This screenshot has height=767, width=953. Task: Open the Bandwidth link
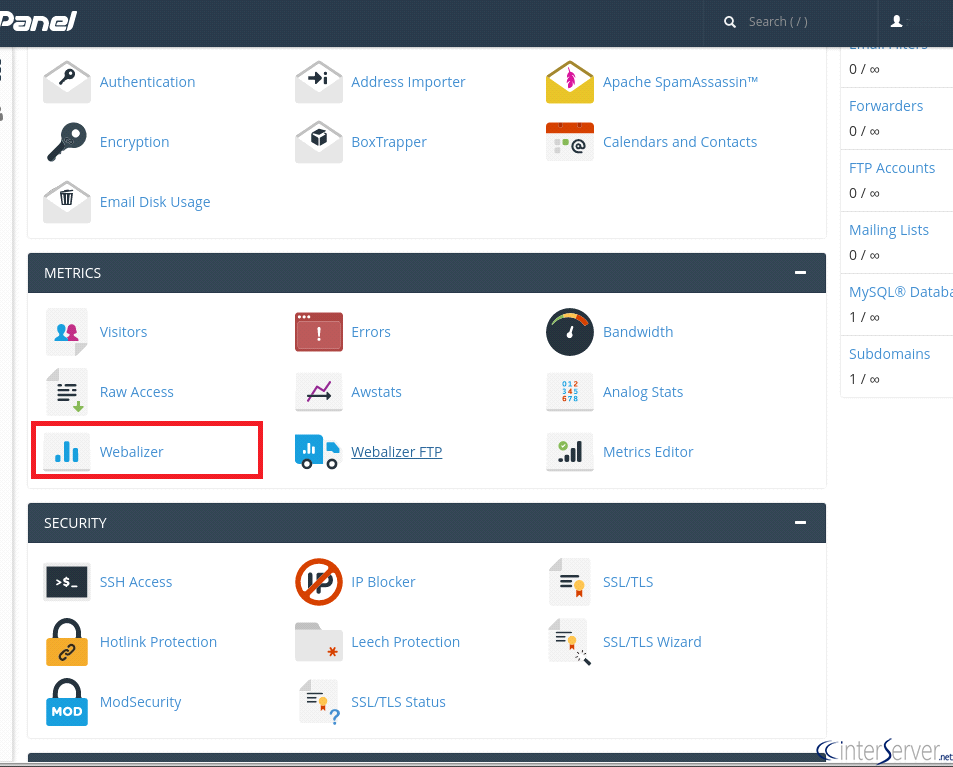(x=638, y=332)
